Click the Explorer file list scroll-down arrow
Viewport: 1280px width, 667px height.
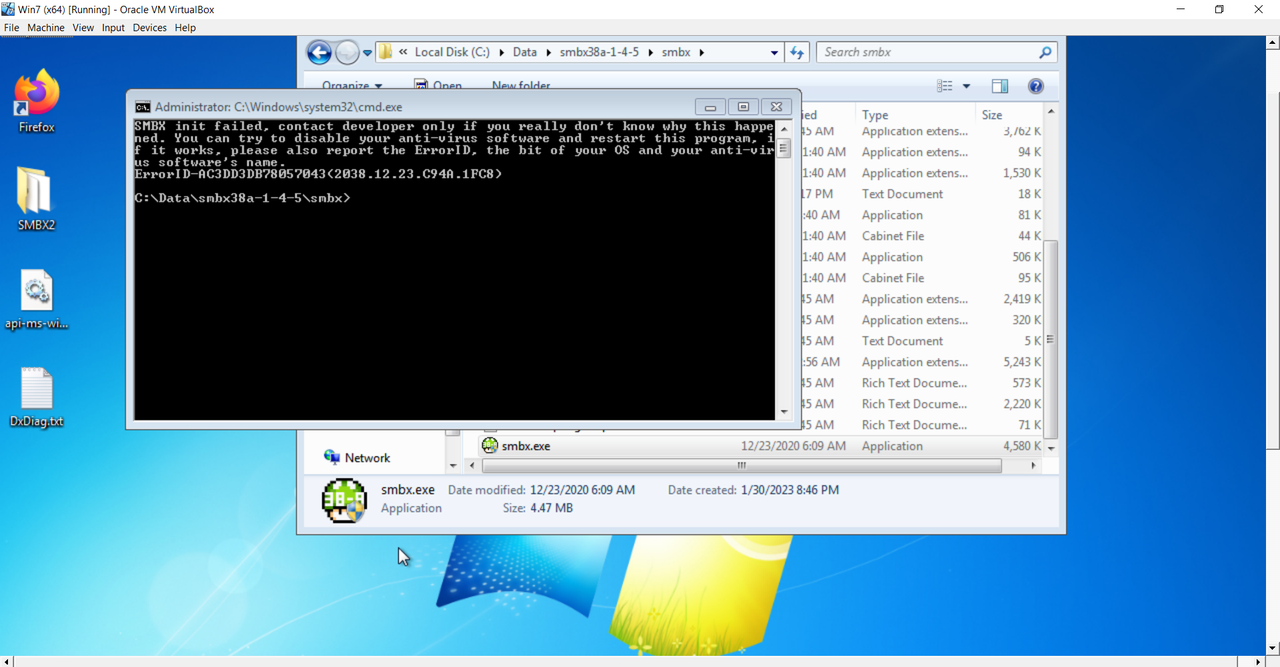pyautogui.click(x=1050, y=447)
